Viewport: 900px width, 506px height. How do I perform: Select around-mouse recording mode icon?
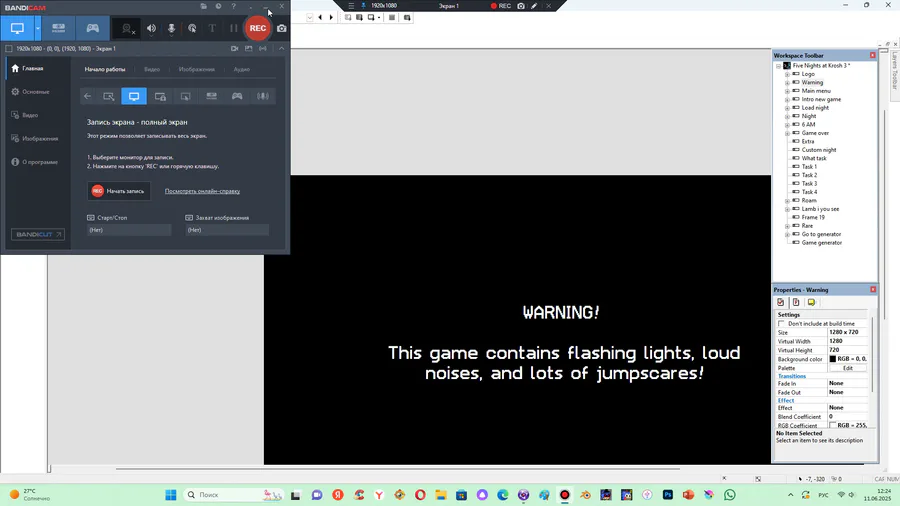(185, 96)
